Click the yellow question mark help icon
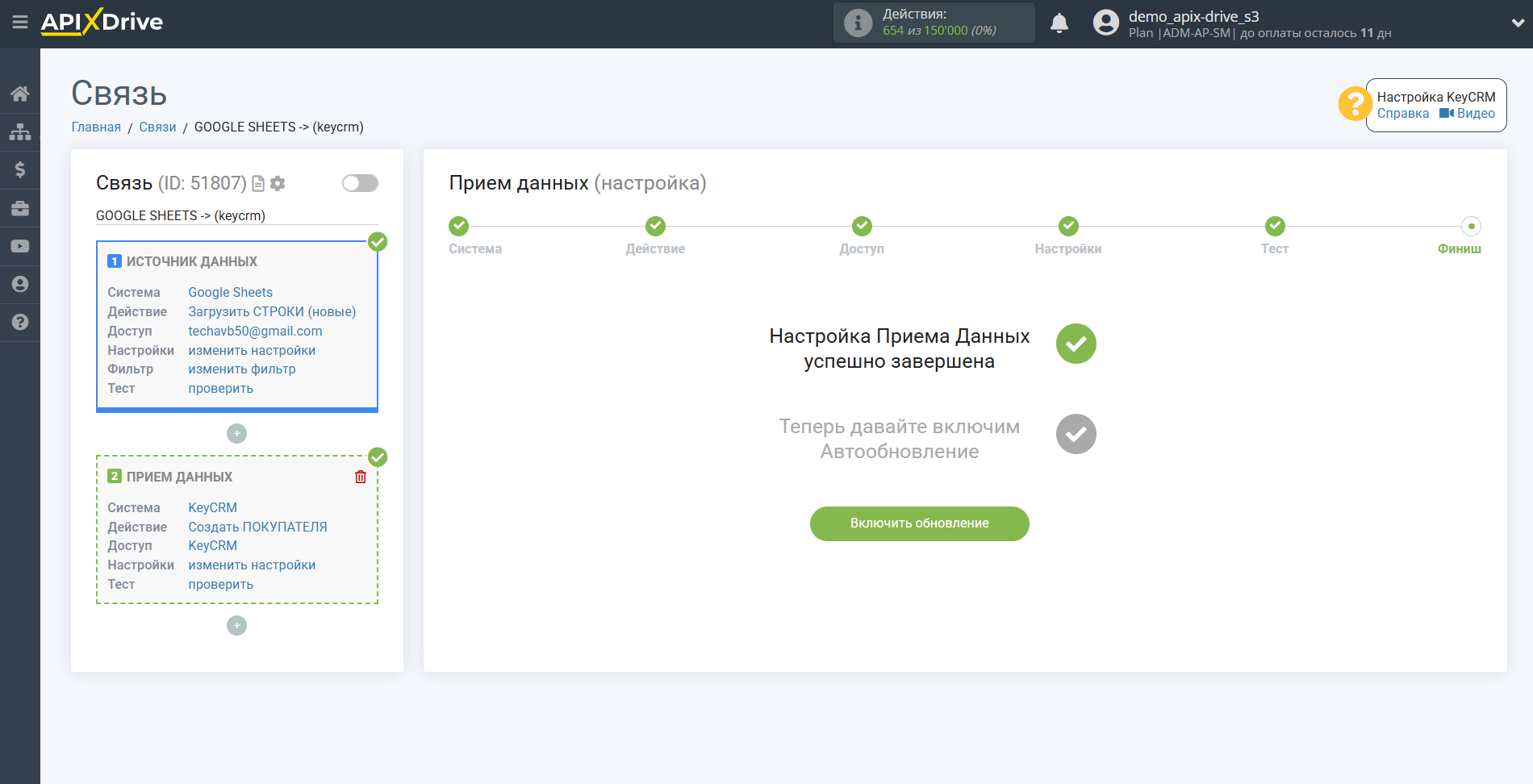 coord(1354,104)
